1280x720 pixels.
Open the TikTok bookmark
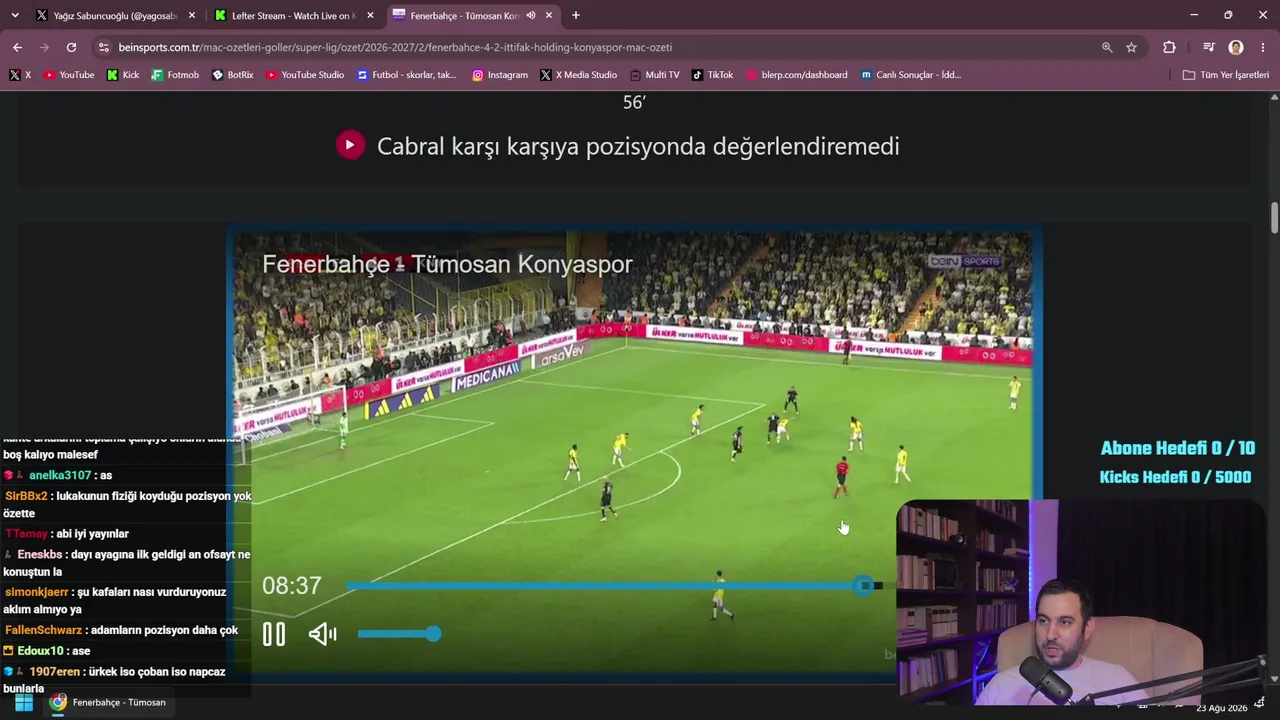point(712,75)
